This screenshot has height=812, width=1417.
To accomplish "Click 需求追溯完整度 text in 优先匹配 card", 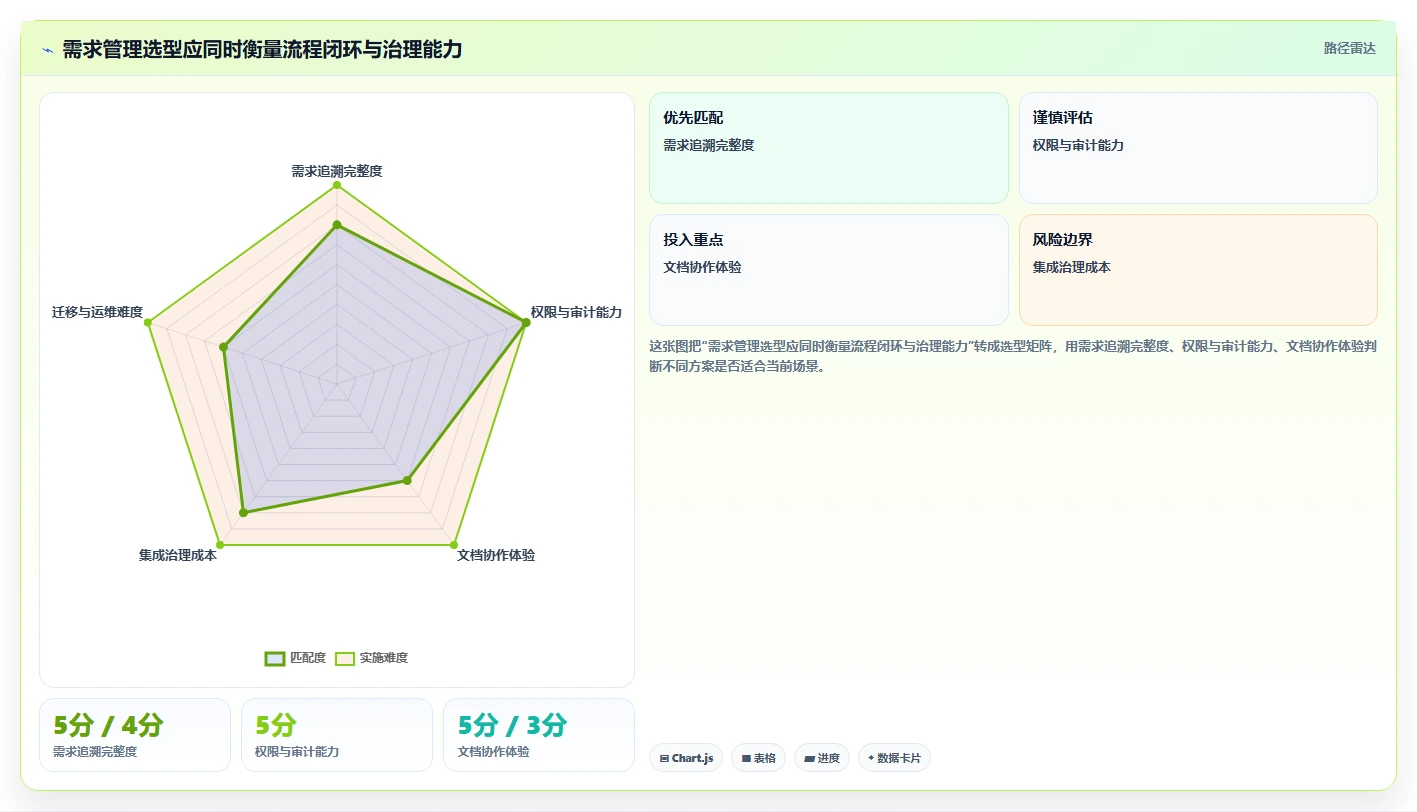I will tap(709, 145).
